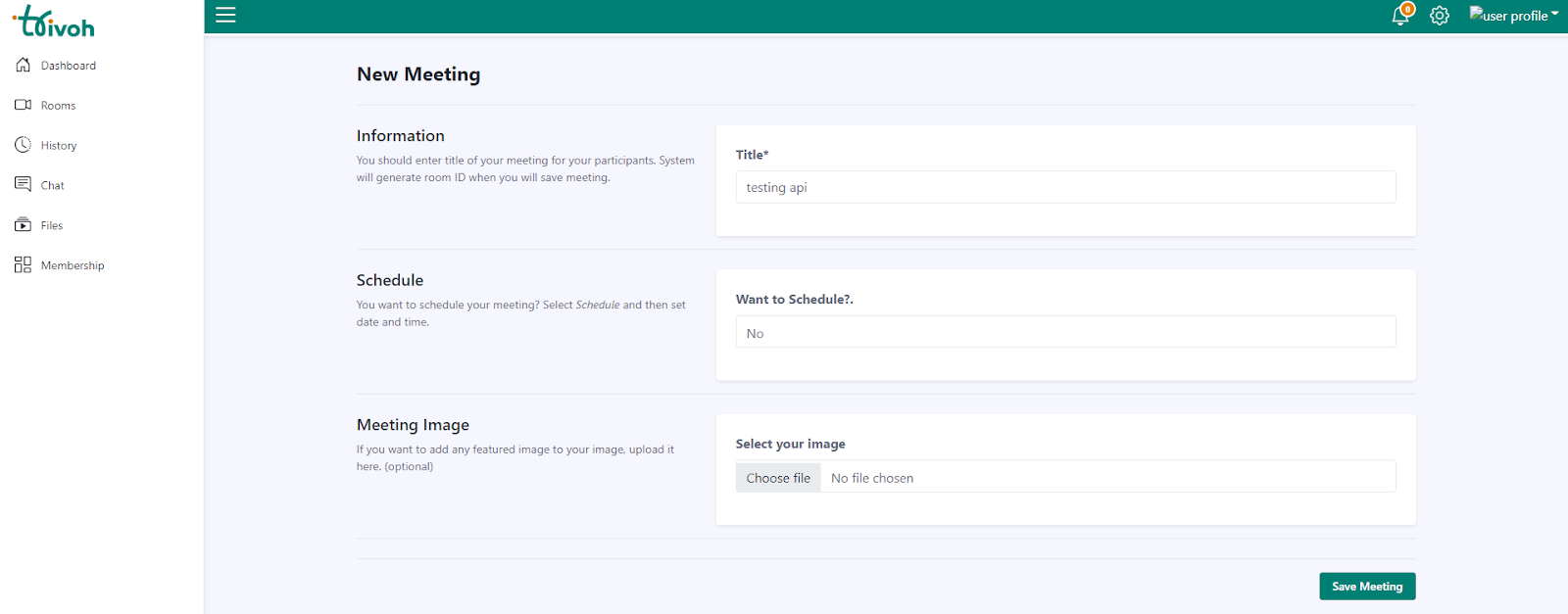Select the Membership grid icon
This screenshot has height=614, width=1568.
tap(23, 264)
